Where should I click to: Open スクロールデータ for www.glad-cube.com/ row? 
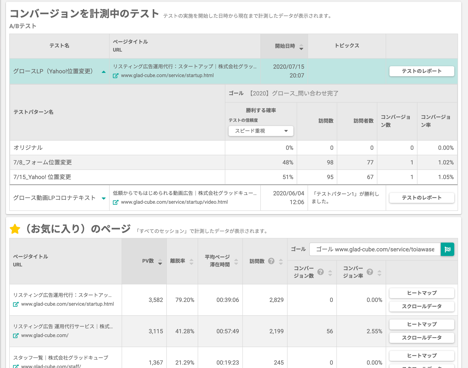[x=422, y=338]
